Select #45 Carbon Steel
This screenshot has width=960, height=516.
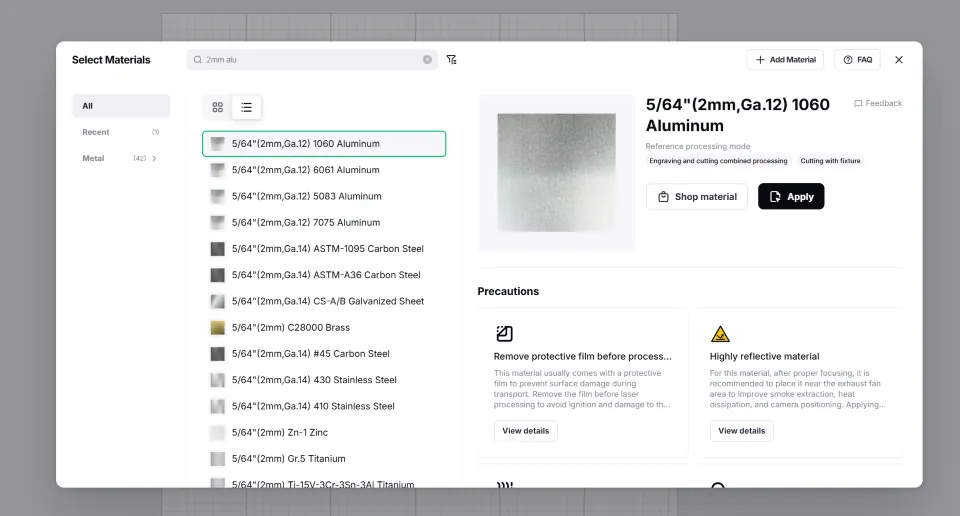click(x=324, y=354)
